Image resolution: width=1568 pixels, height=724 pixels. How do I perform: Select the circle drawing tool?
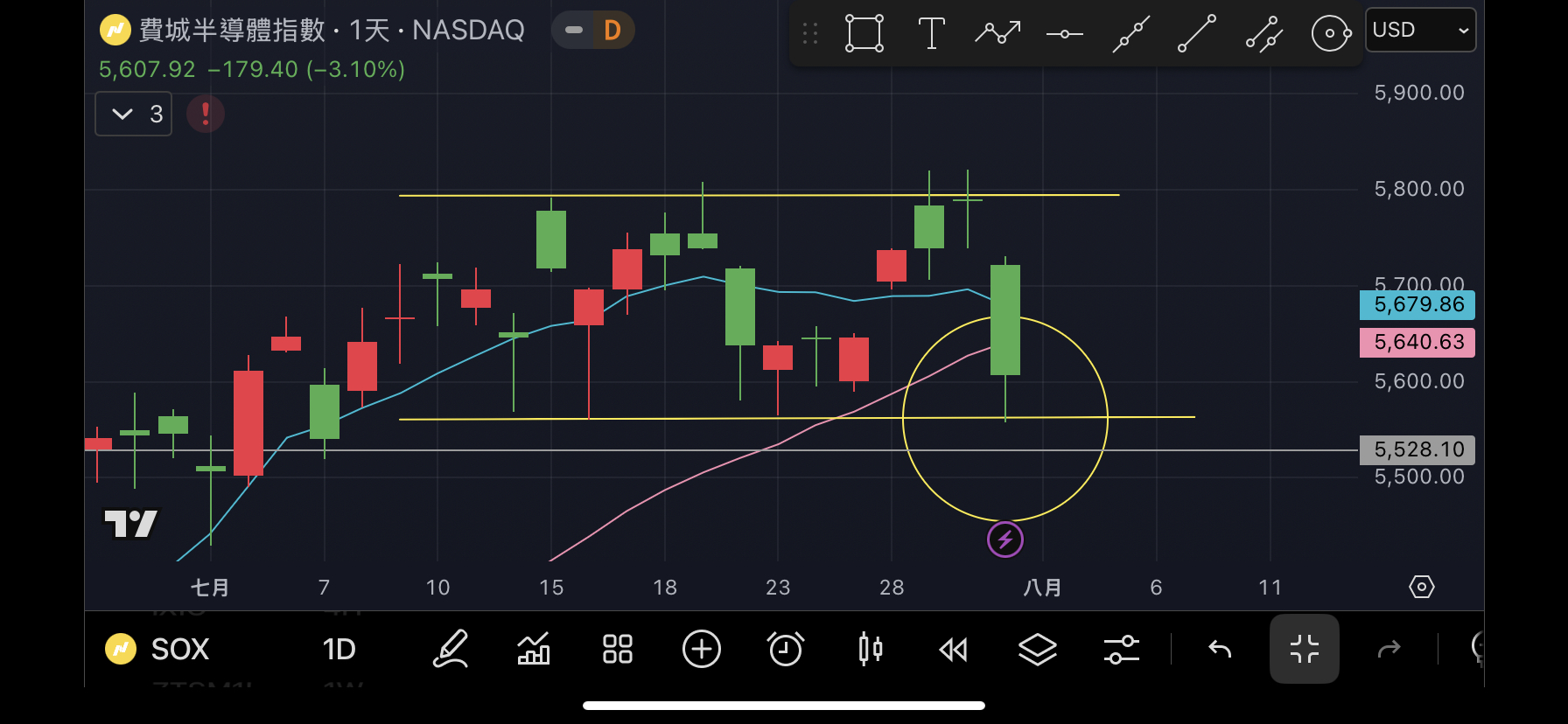point(1330,34)
